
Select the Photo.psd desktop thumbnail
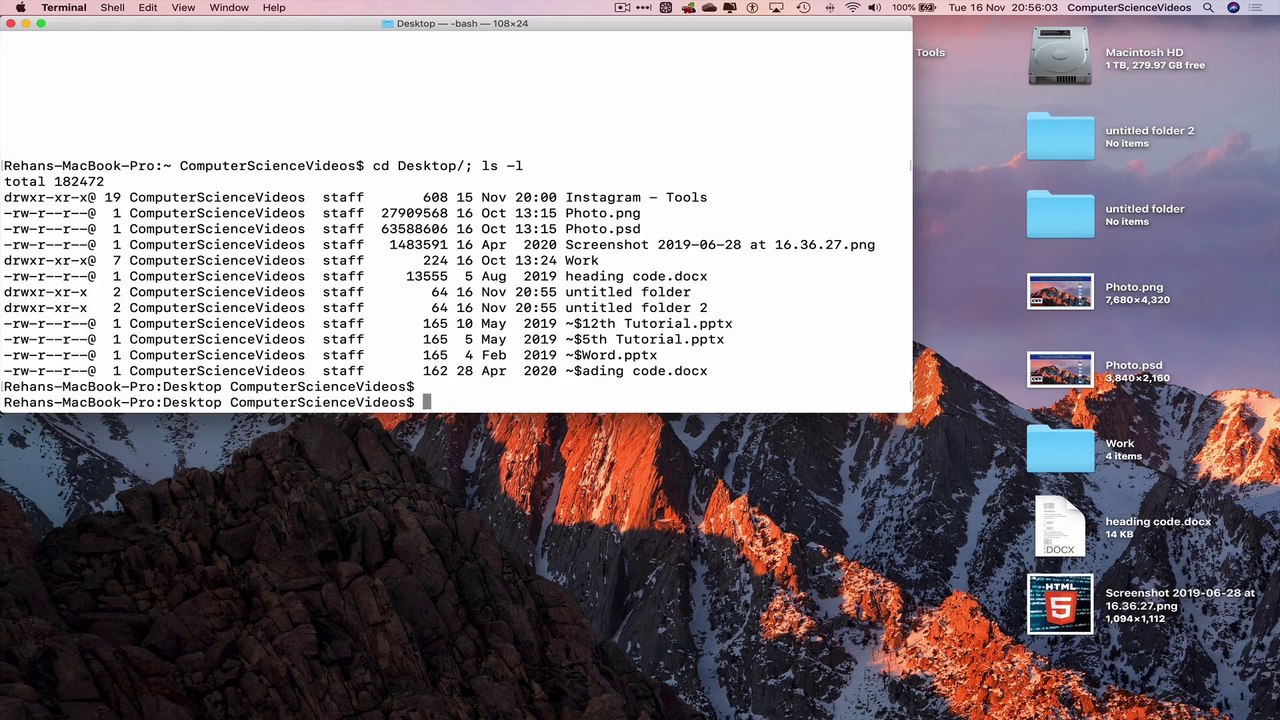[1060, 370]
